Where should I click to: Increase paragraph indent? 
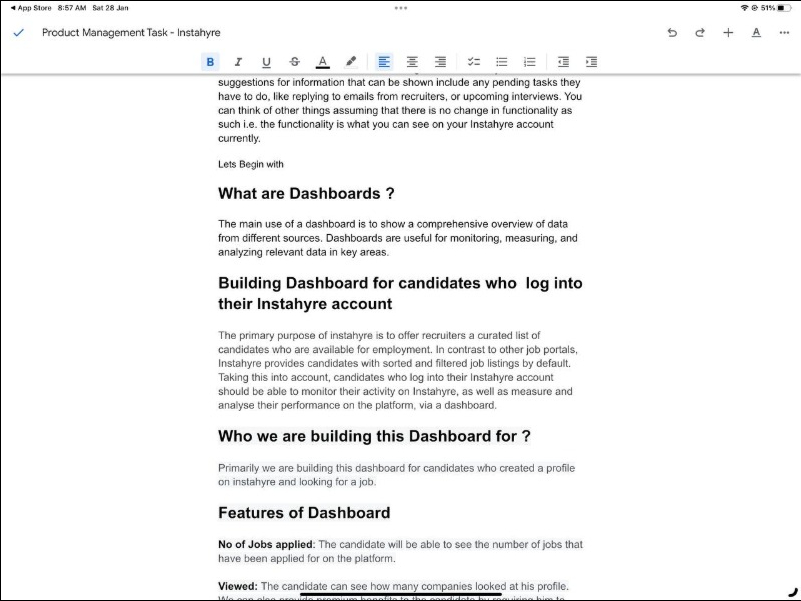592,62
